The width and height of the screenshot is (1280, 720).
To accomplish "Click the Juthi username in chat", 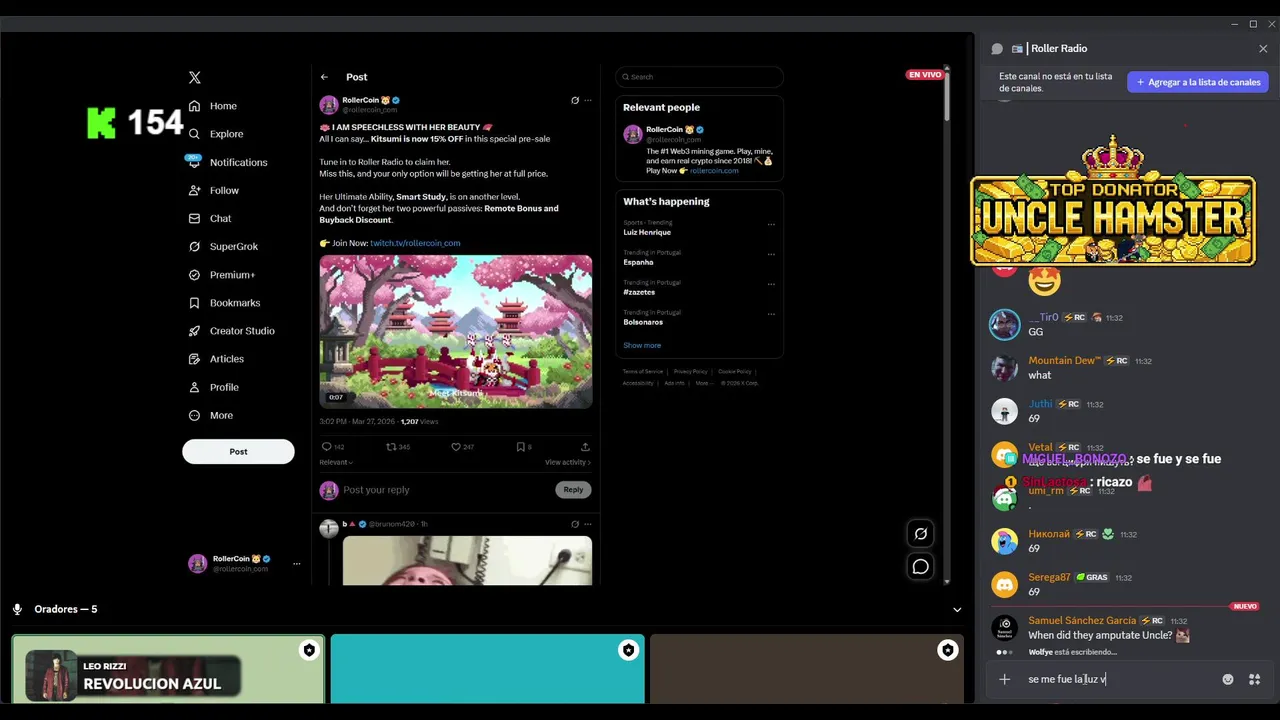I will [x=1040, y=404].
